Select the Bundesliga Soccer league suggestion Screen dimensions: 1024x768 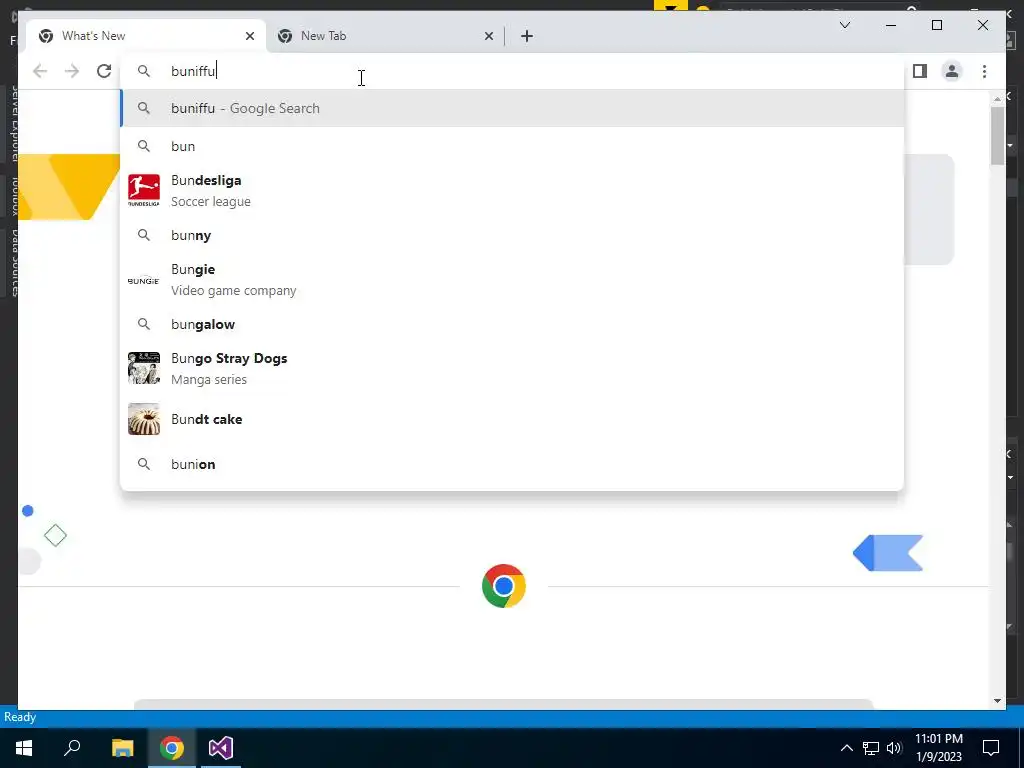pyautogui.click(x=512, y=191)
